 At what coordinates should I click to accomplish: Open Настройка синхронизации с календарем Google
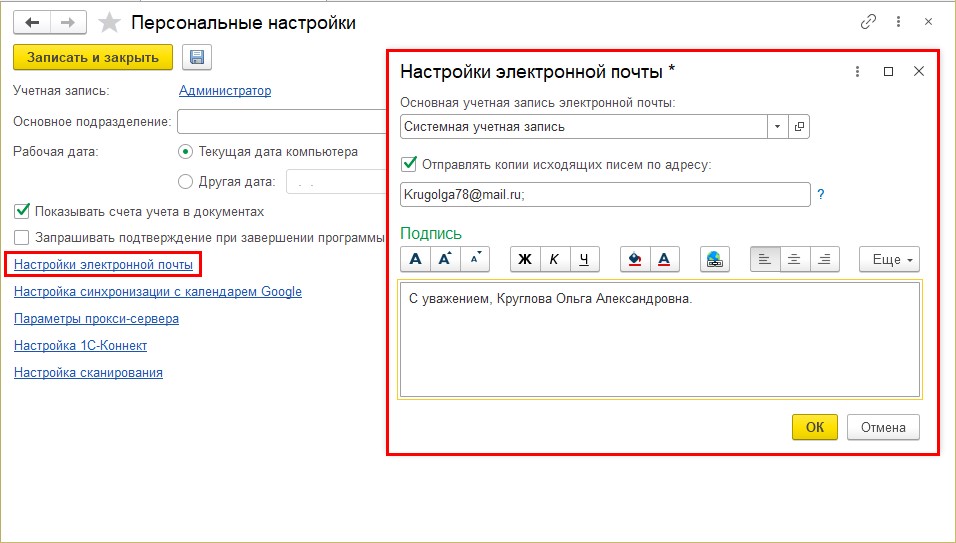[158, 291]
